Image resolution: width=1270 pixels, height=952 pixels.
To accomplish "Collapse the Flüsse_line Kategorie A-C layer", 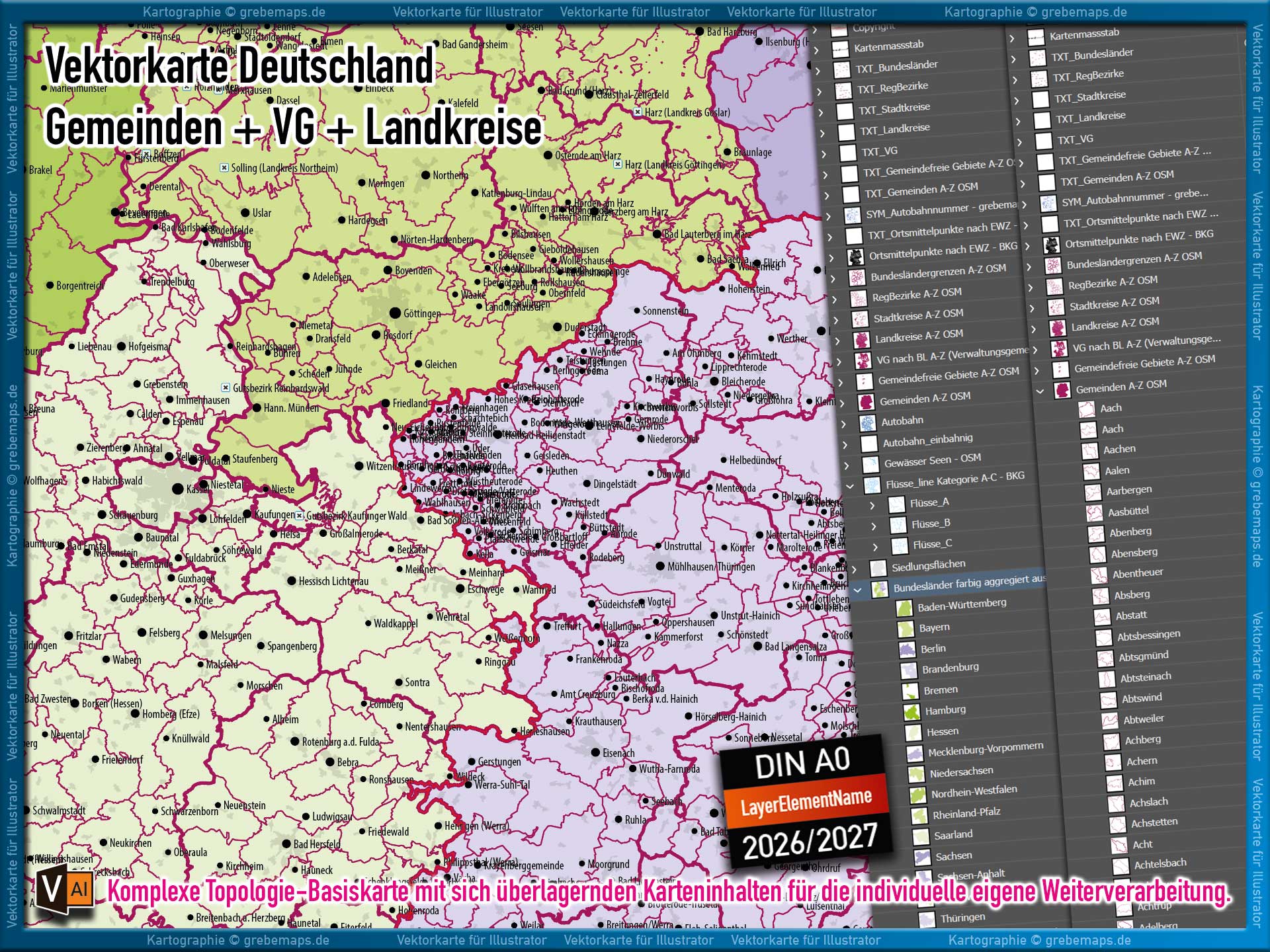I will click(x=850, y=487).
